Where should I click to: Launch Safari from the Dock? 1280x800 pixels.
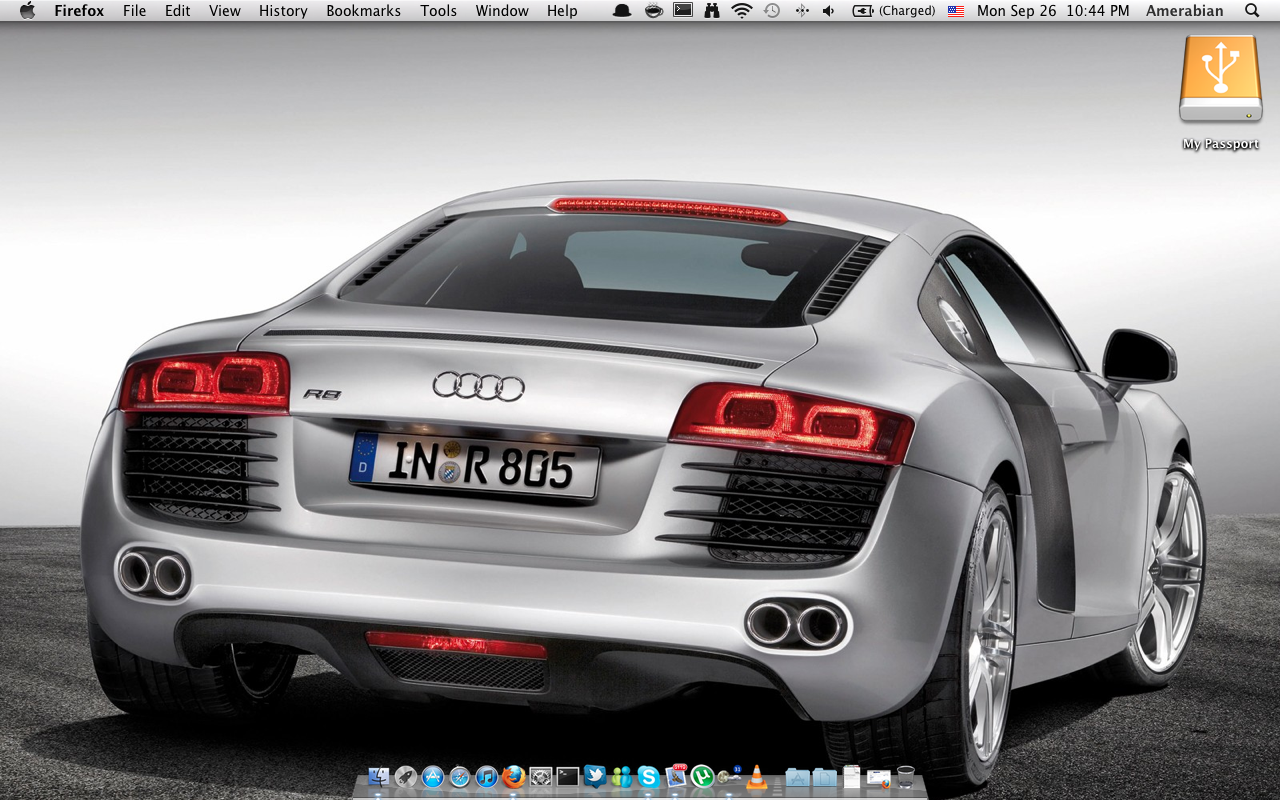(x=460, y=776)
